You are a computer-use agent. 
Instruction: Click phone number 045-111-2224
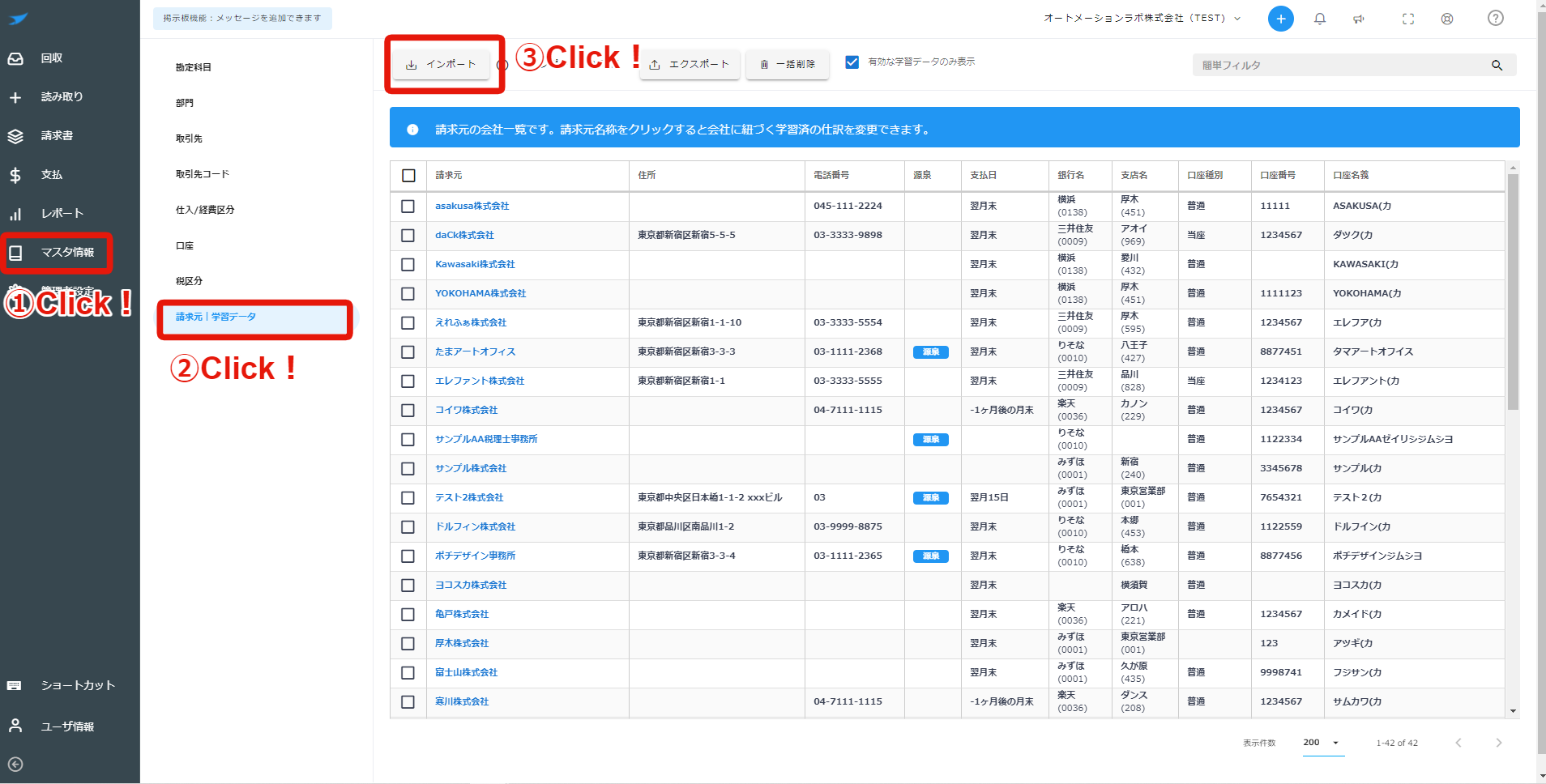(x=848, y=207)
